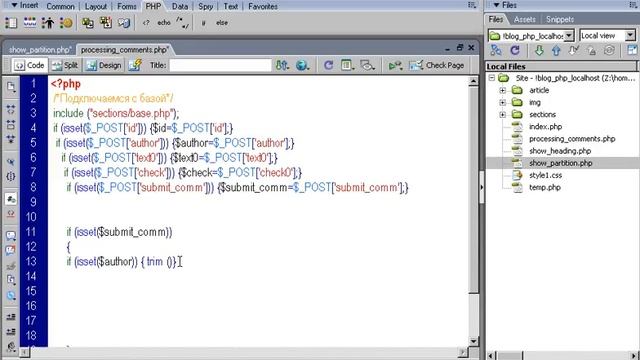
Task: Open the Forms insert tab
Action: pos(127,7)
